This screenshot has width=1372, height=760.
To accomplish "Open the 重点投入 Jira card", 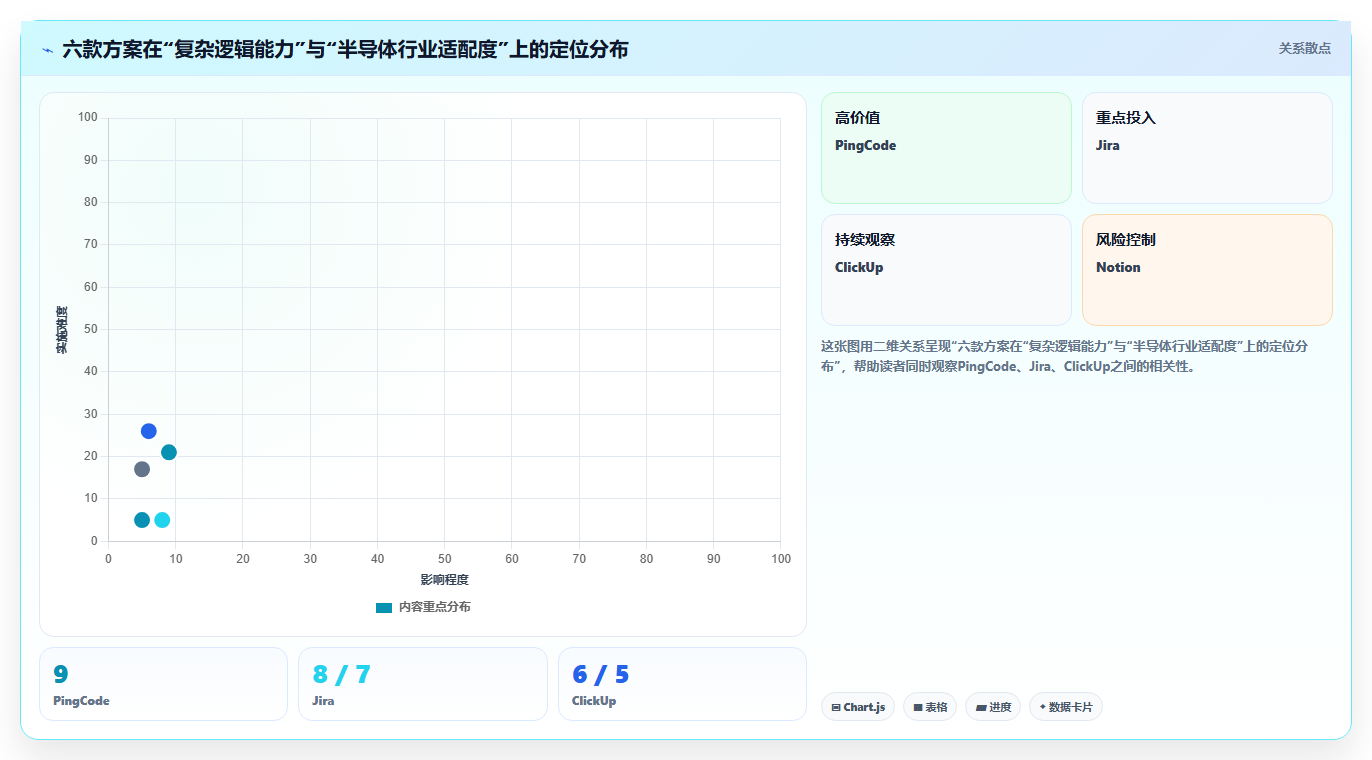I will 1207,148.
